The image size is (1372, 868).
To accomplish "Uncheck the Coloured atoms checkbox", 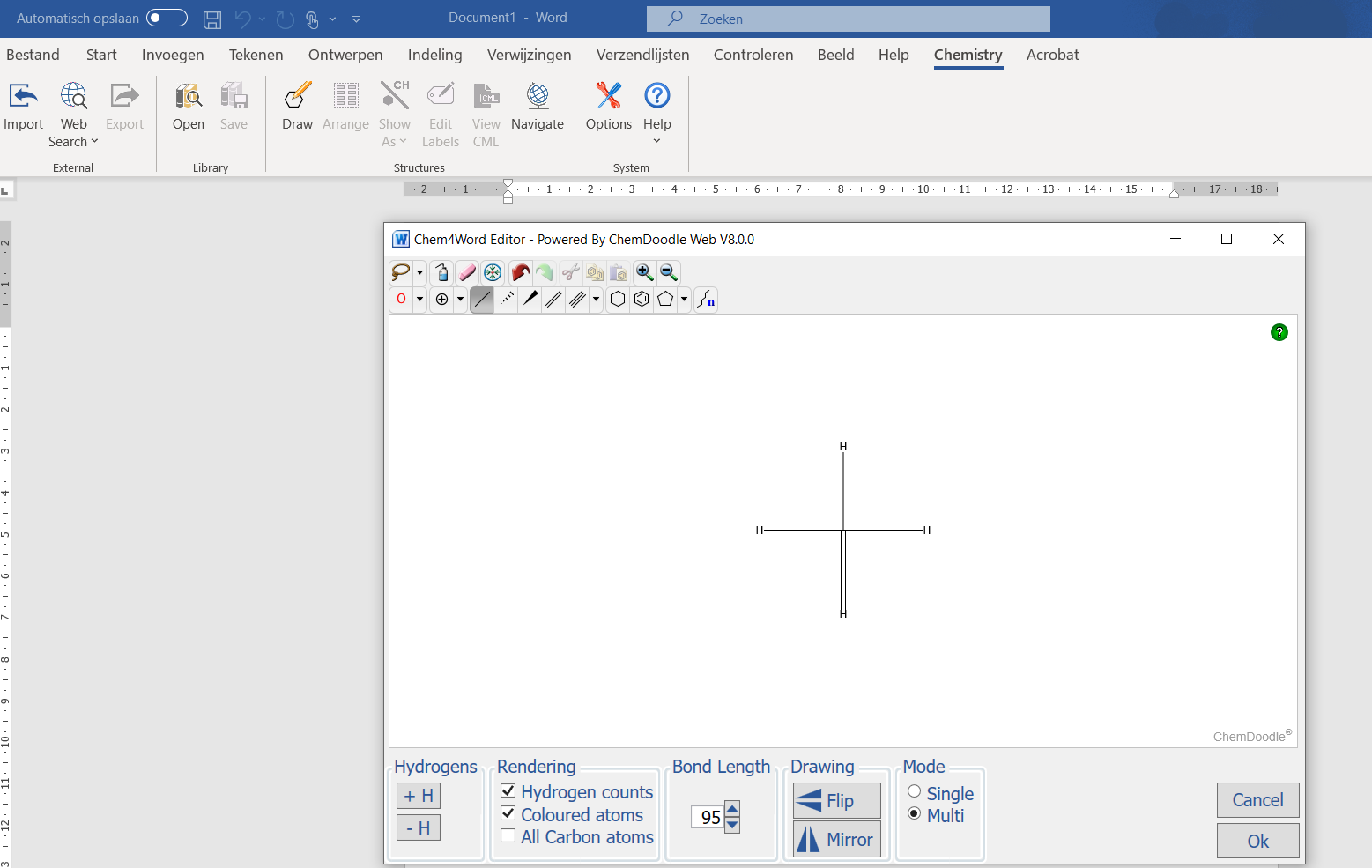I will click(508, 813).
